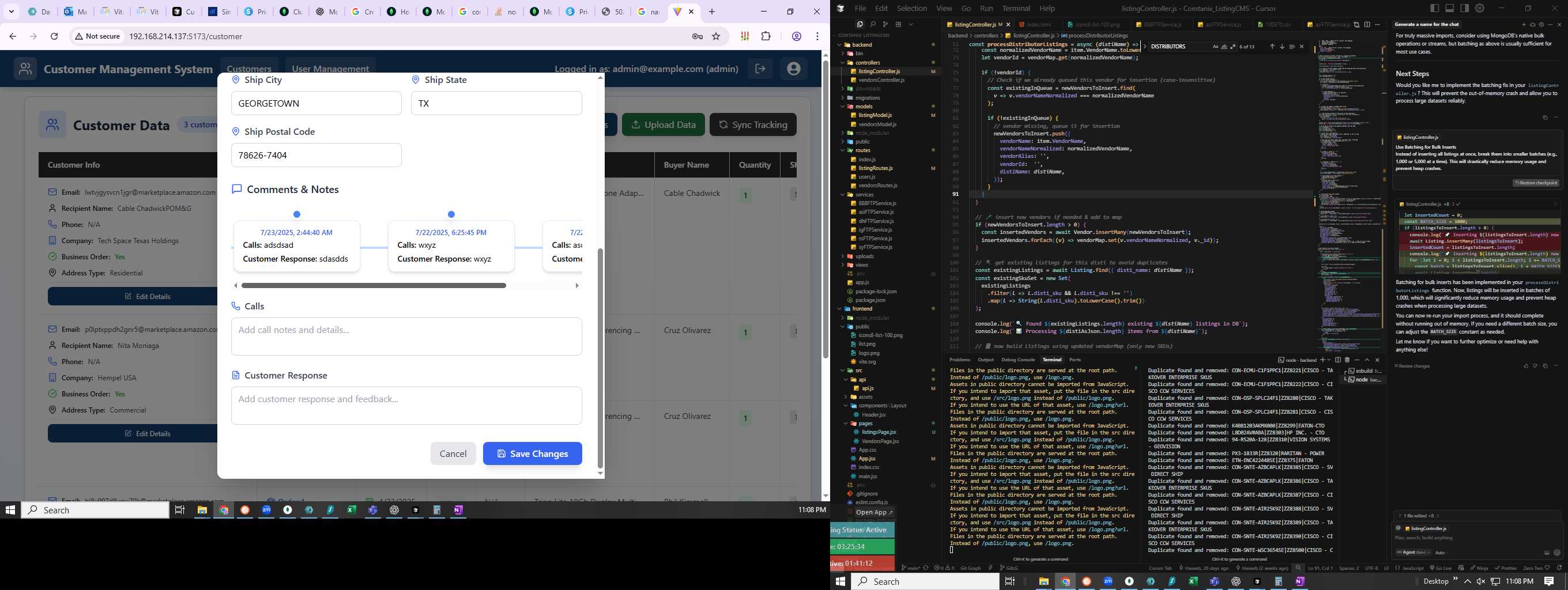The image size is (1568, 590).
Task: Bookmark page with Chrome star icon
Action: click(717, 36)
